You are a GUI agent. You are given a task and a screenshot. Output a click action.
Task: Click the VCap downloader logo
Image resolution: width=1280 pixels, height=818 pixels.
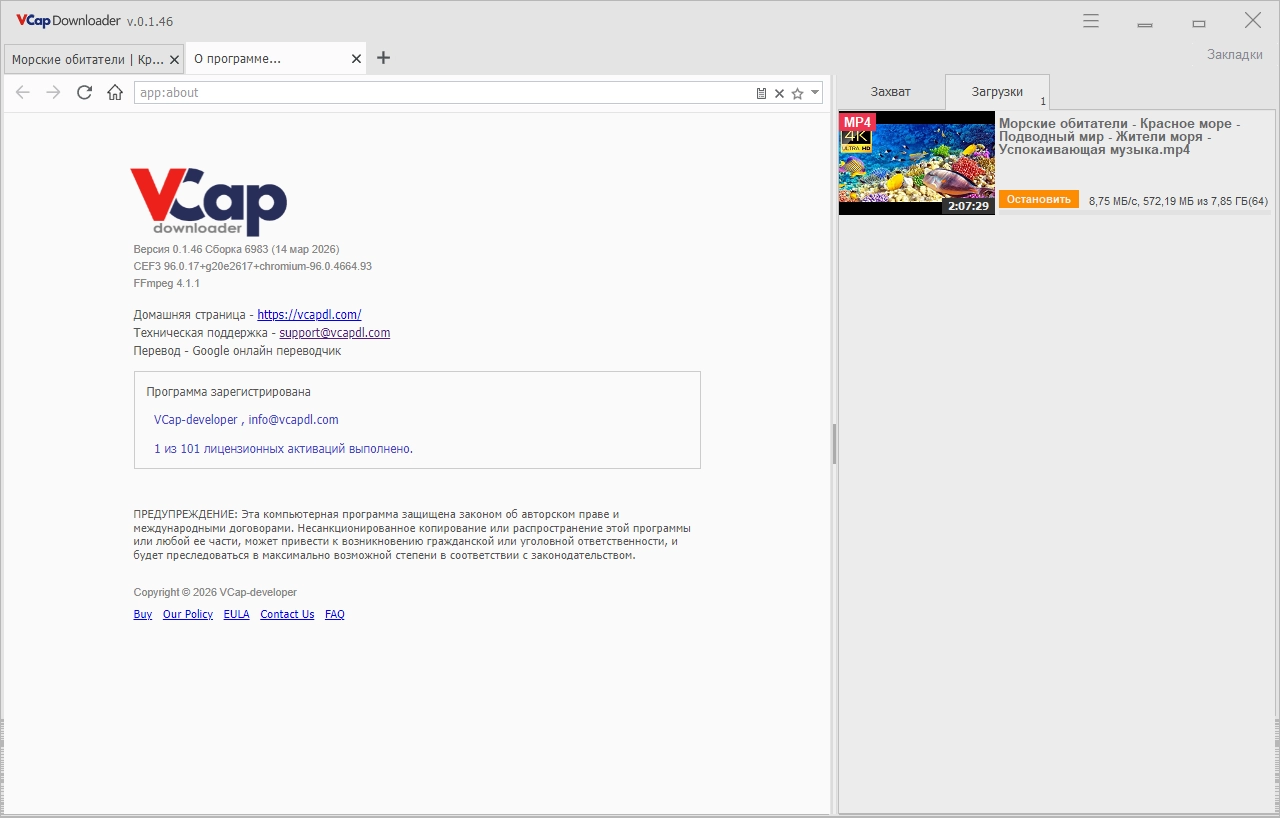[208, 201]
